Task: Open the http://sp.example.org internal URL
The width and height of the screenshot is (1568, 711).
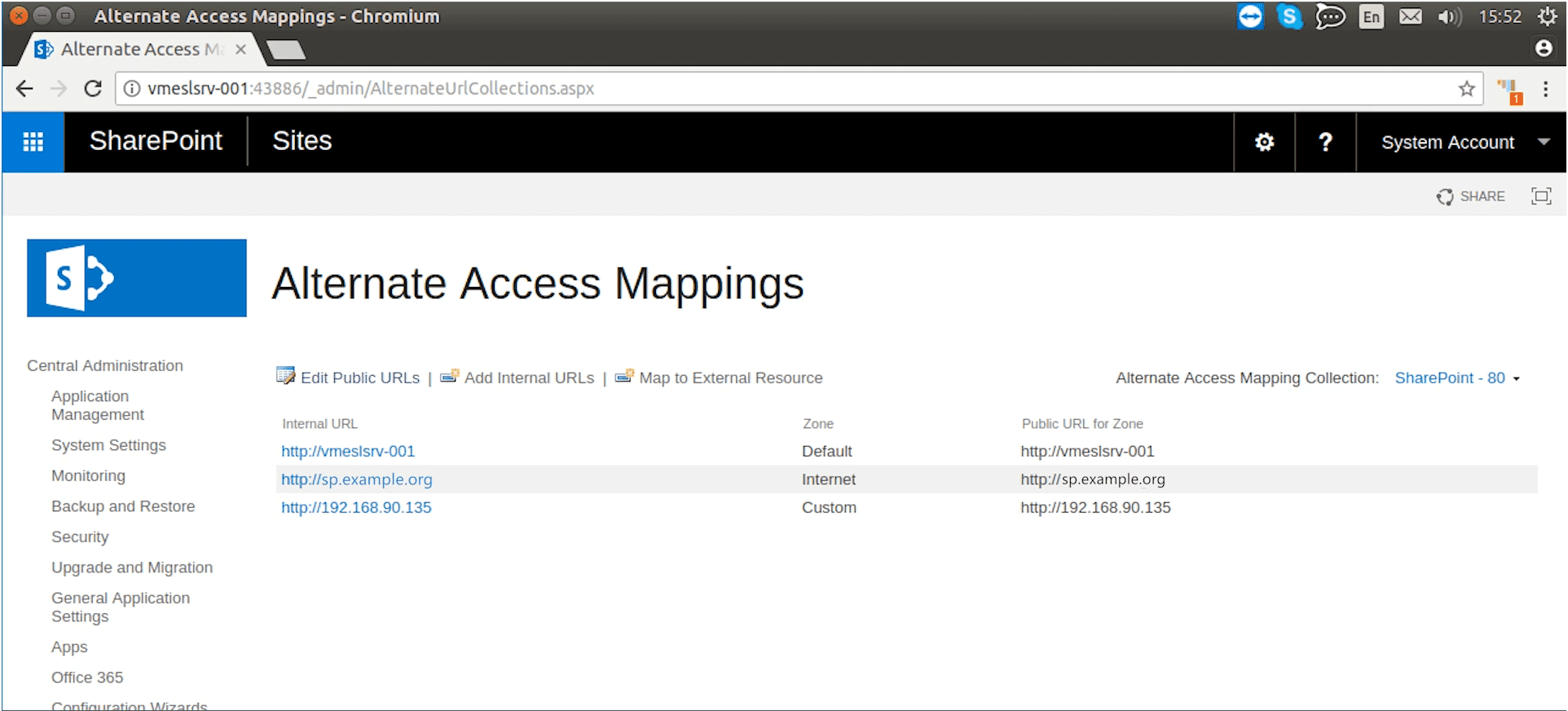Action: (x=357, y=479)
